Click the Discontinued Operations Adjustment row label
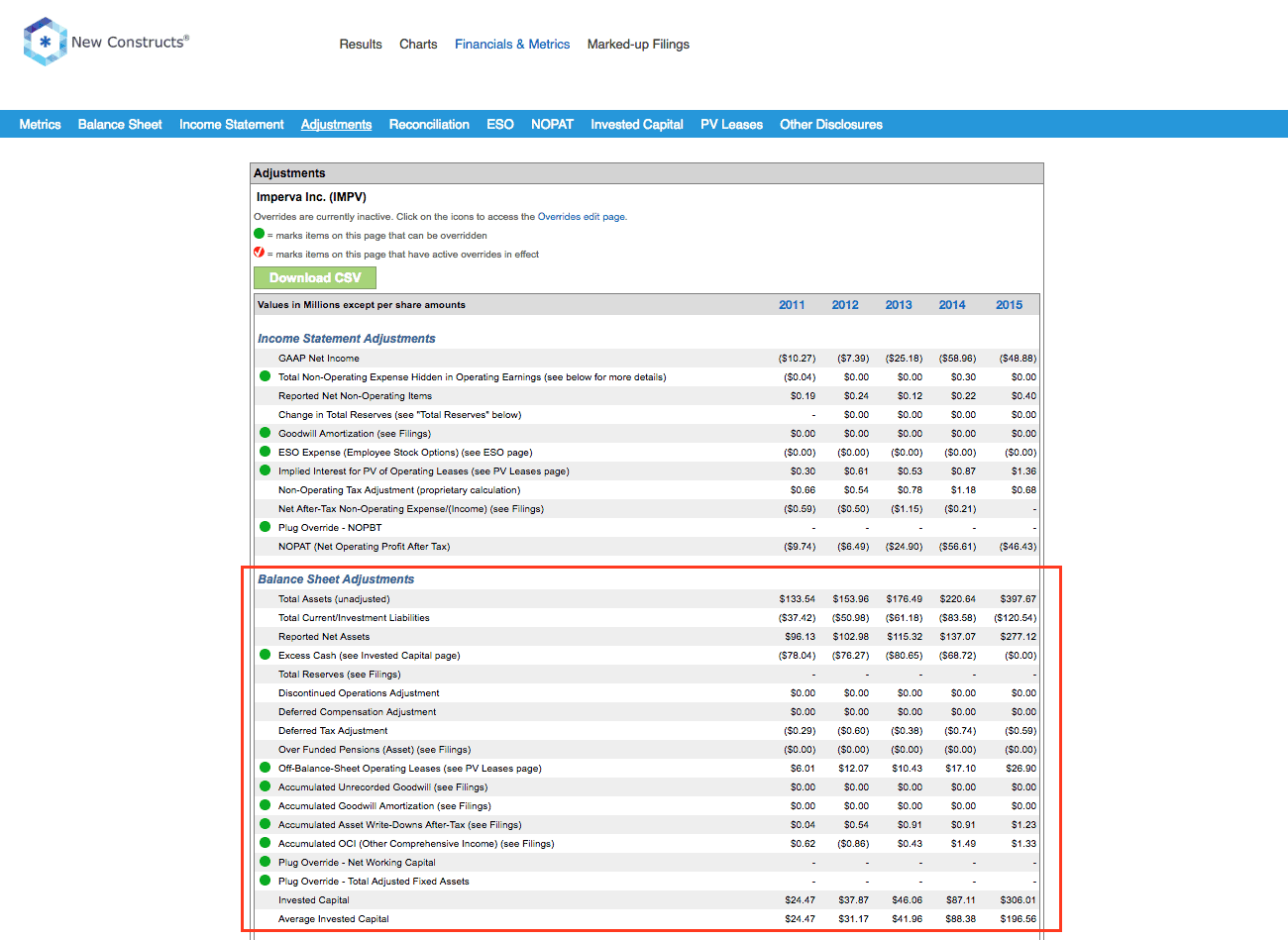Viewport: 1288px width, 940px height. (x=359, y=692)
